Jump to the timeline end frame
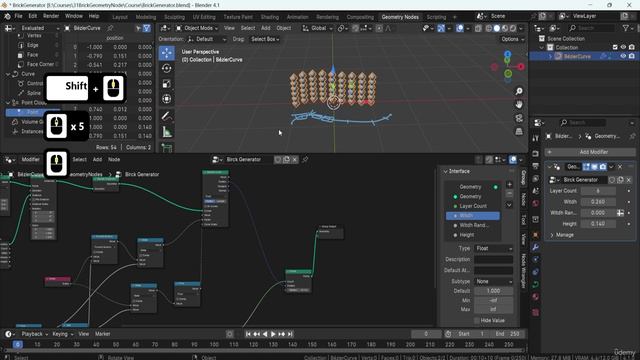 290,334
